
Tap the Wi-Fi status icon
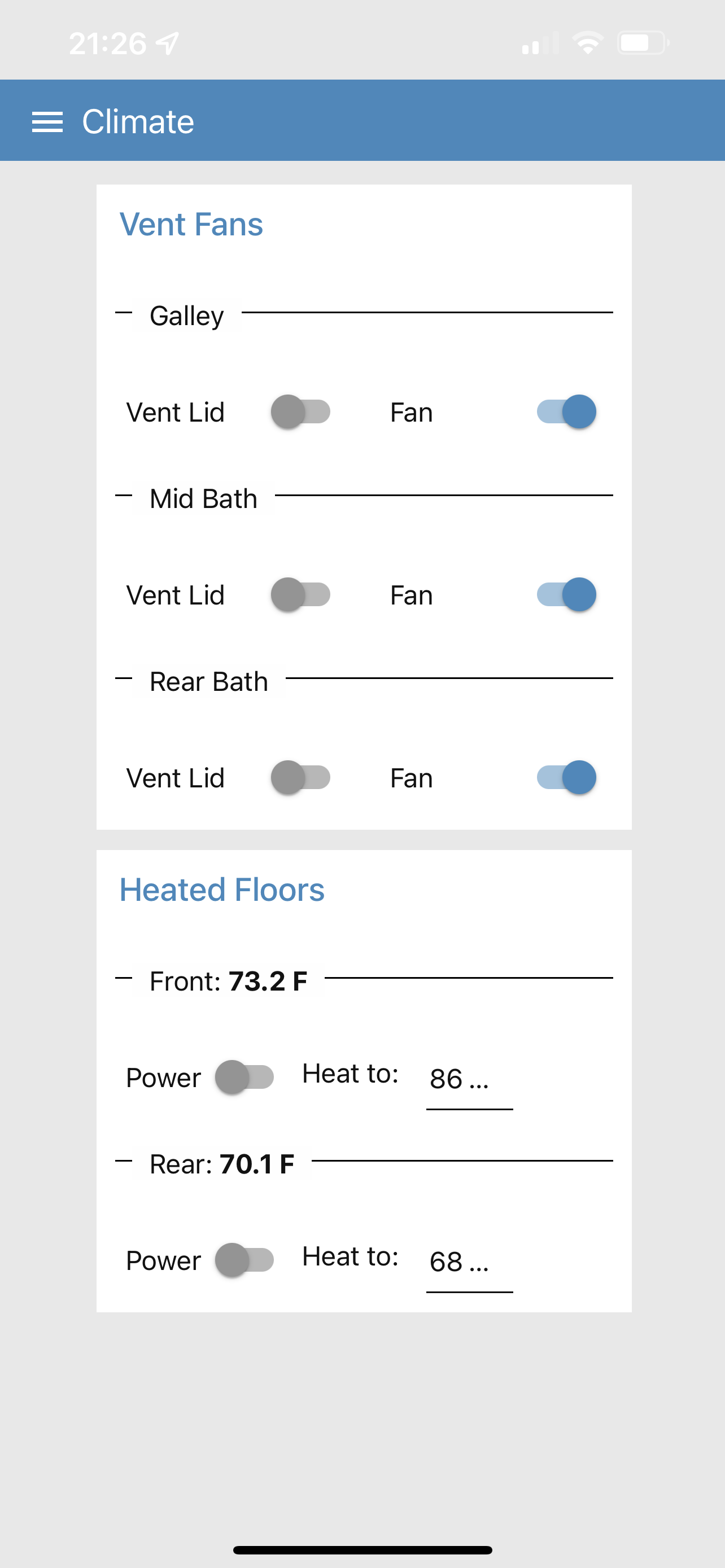click(587, 43)
